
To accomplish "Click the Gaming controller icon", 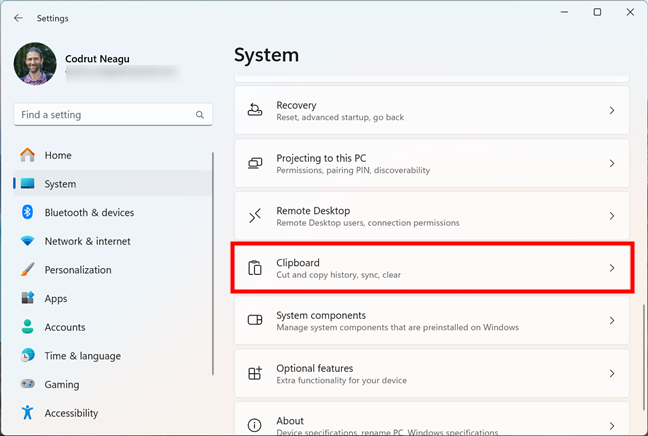I will pyautogui.click(x=28, y=384).
